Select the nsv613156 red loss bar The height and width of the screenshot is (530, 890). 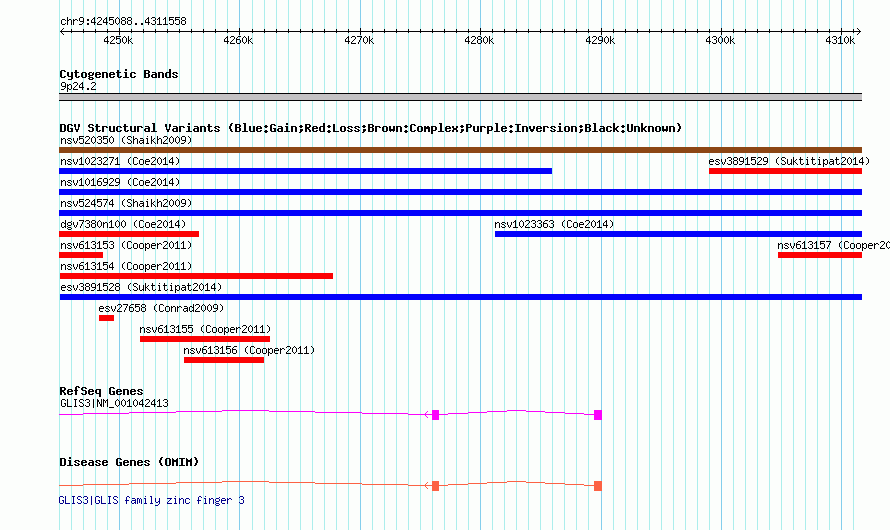coord(224,360)
